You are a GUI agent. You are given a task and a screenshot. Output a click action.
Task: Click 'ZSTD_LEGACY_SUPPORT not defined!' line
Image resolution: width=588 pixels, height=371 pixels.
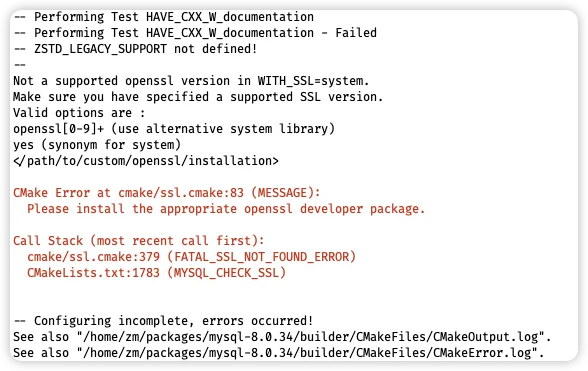135,49
